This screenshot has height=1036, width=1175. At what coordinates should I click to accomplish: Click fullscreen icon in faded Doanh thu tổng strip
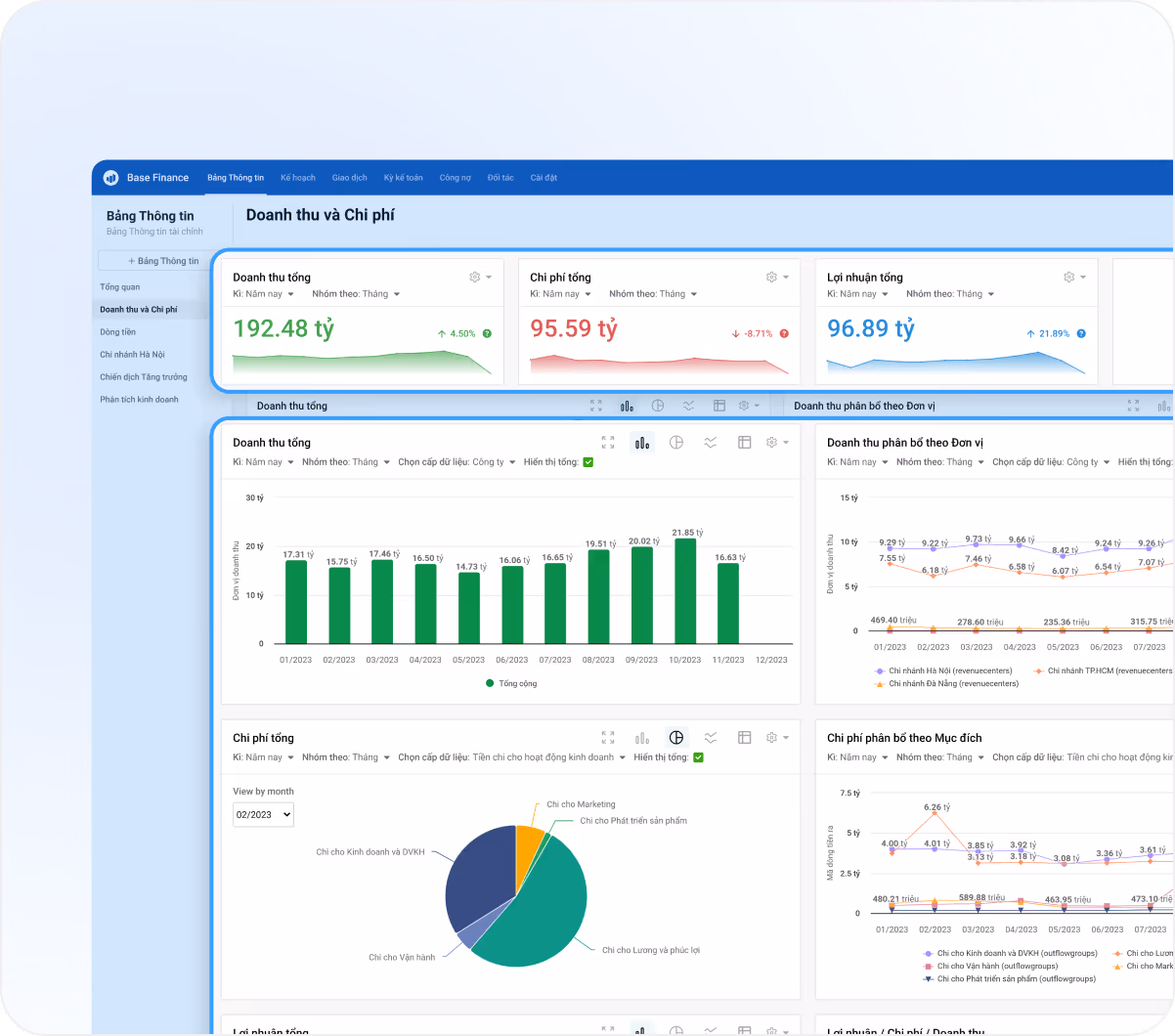(x=596, y=406)
